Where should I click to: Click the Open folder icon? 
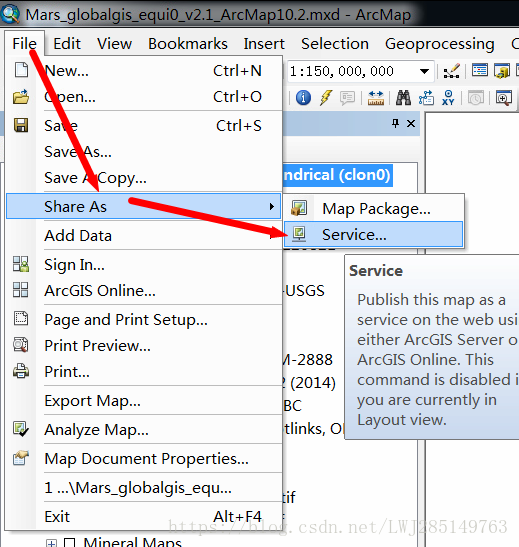(x=21, y=97)
